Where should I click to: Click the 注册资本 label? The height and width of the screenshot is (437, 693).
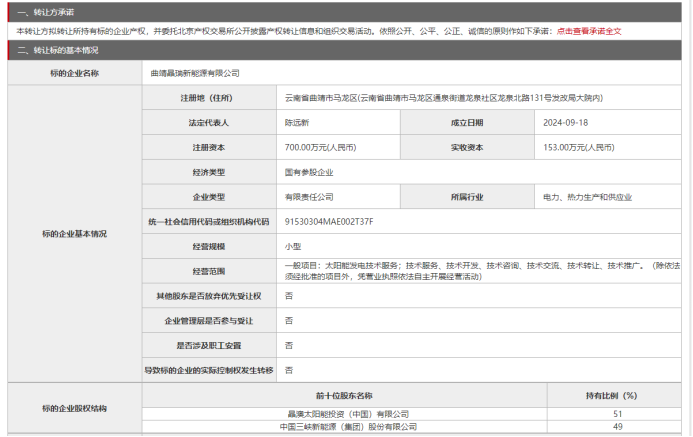click(x=209, y=148)
